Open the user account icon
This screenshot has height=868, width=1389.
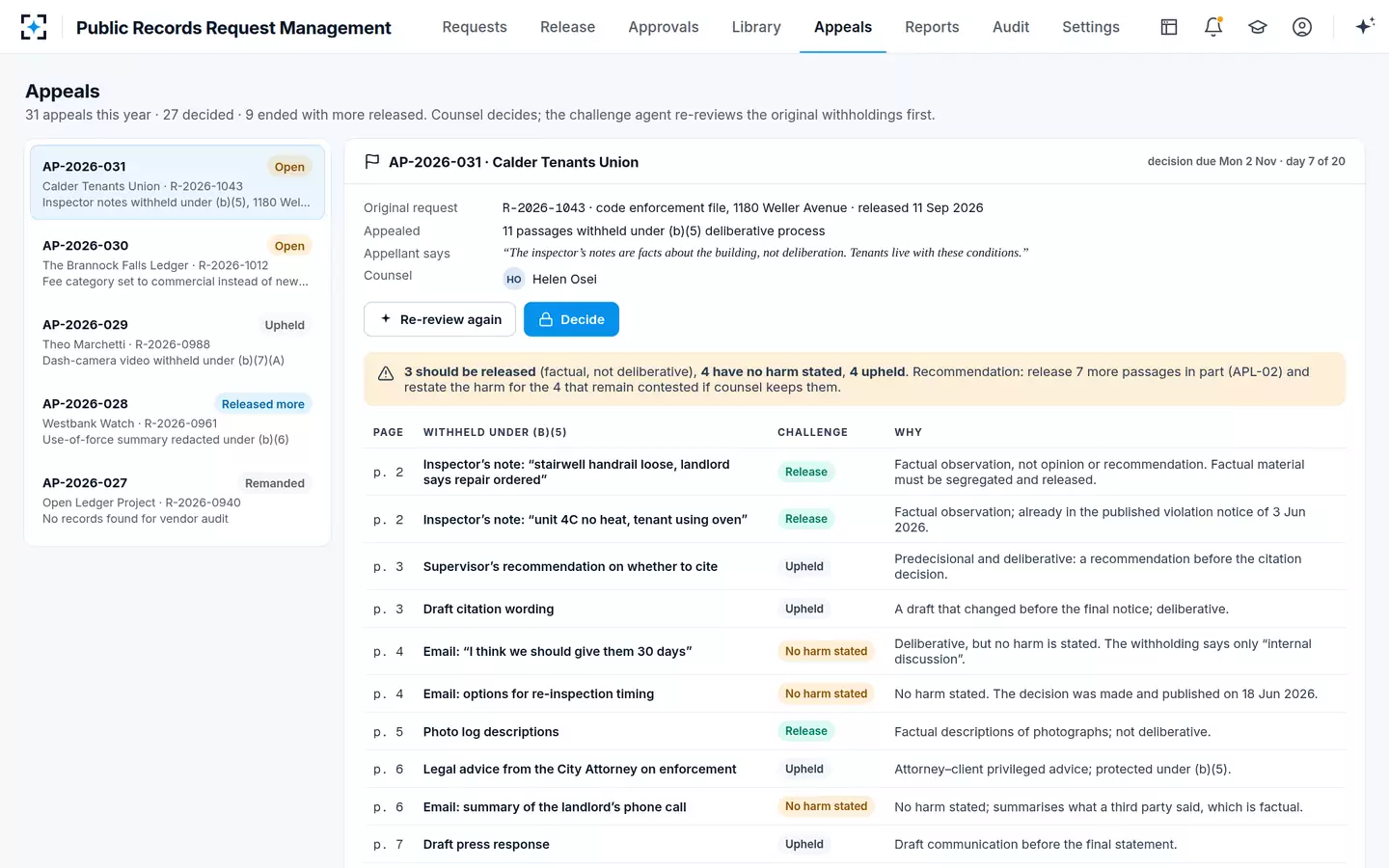1302,27
